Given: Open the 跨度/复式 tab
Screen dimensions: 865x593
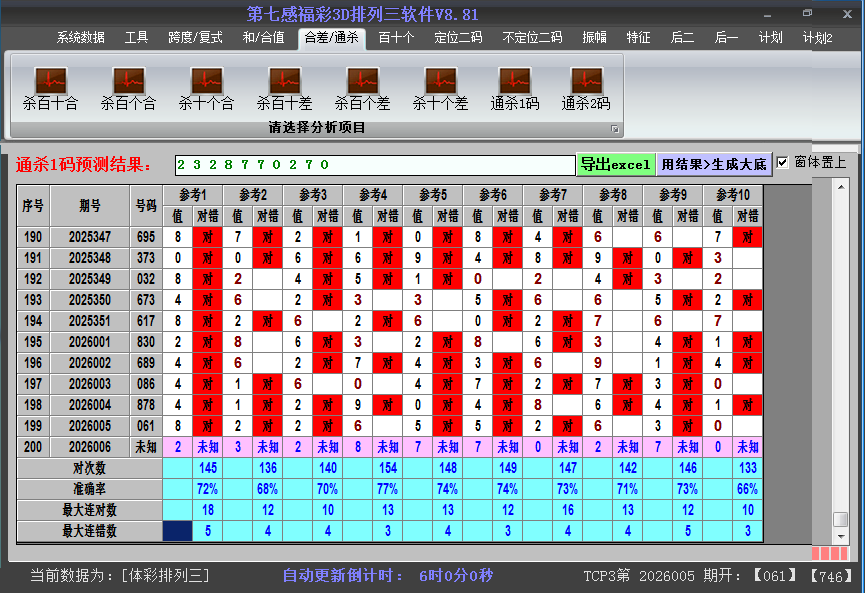Looking at the screenshot, I should [195, 38].
